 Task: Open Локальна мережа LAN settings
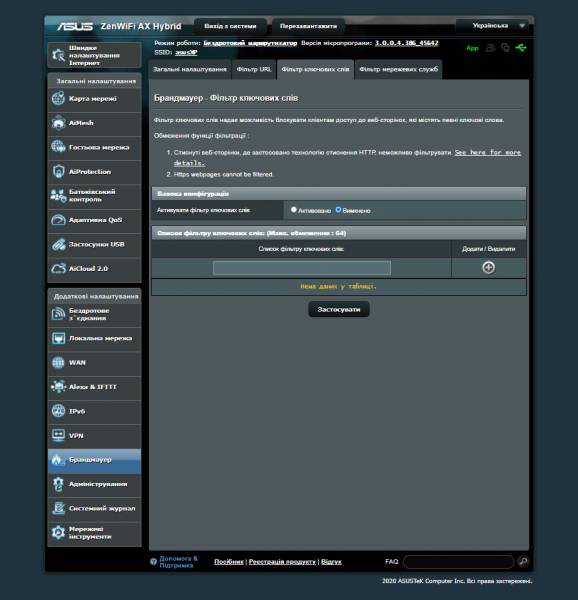(94, 338)
